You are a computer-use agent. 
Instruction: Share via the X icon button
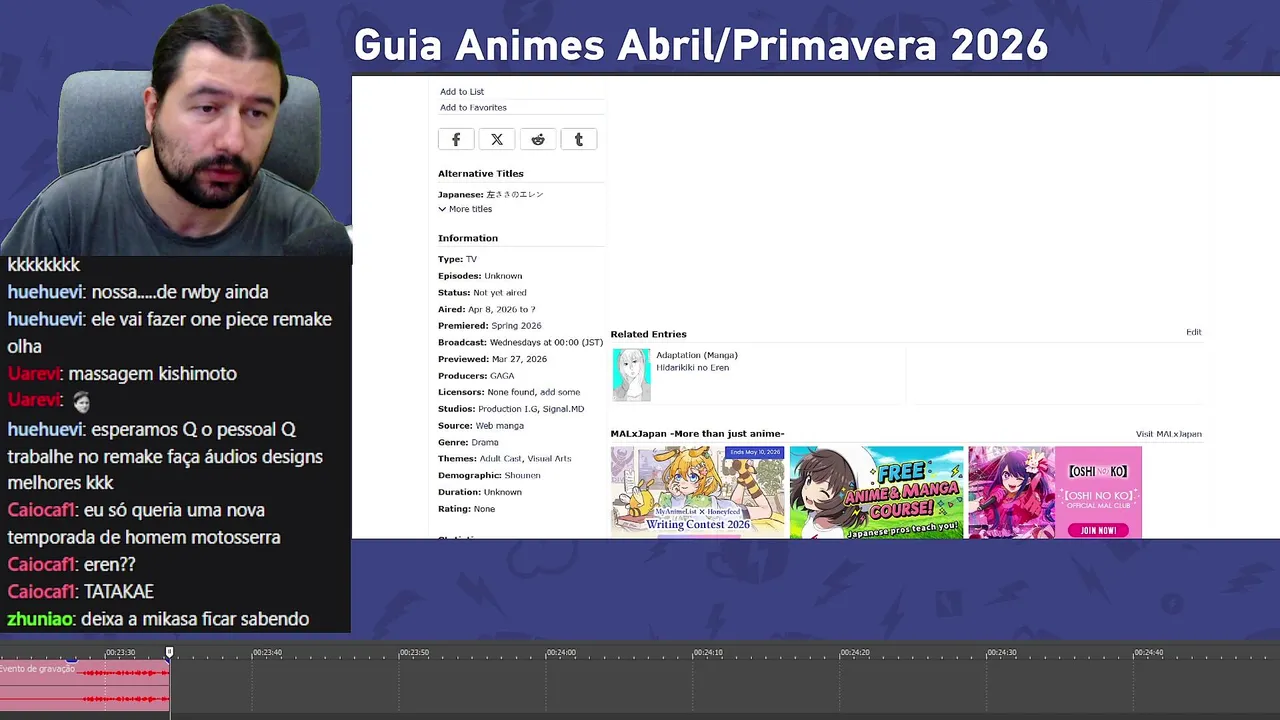(497, 140)
